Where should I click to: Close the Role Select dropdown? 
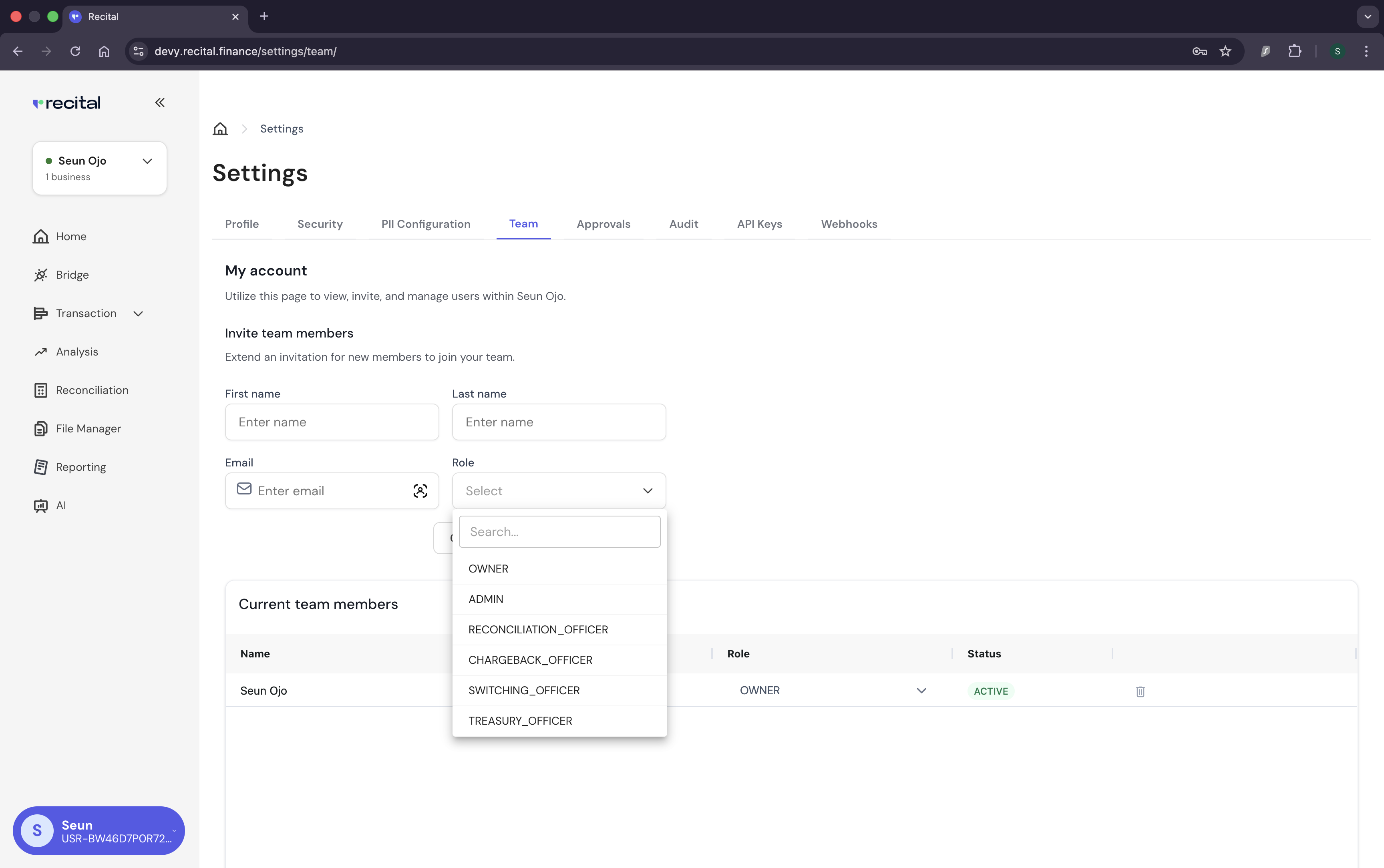point(648,491)
